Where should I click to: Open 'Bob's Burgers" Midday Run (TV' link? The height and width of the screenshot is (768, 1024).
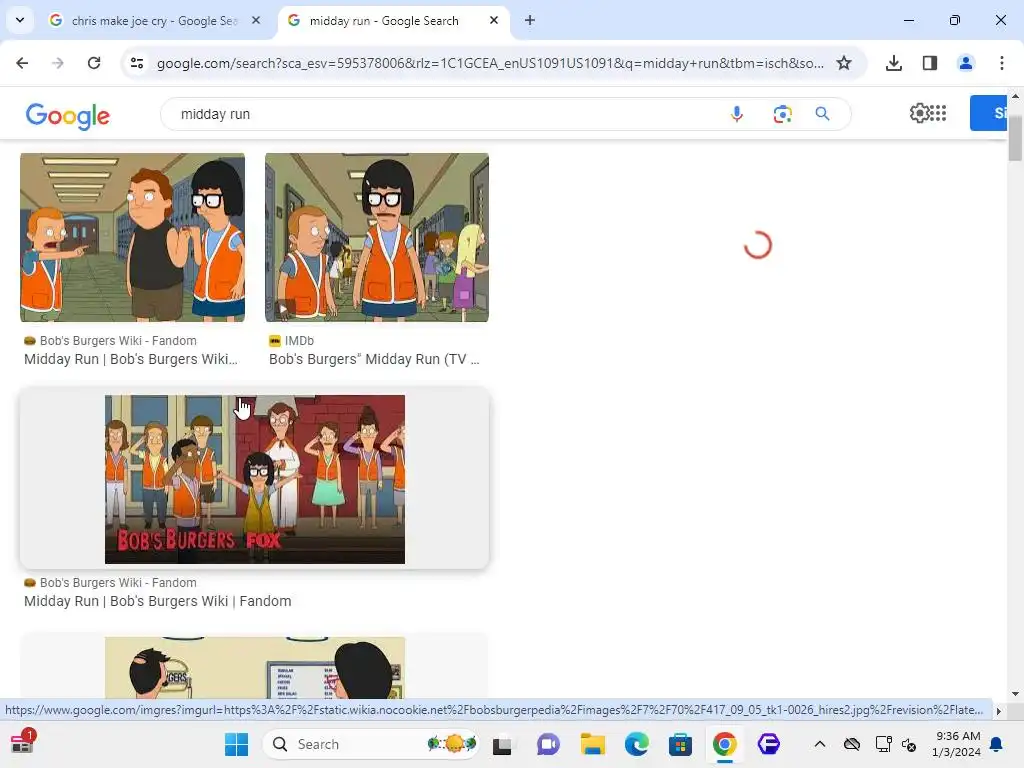pos(374,359)
